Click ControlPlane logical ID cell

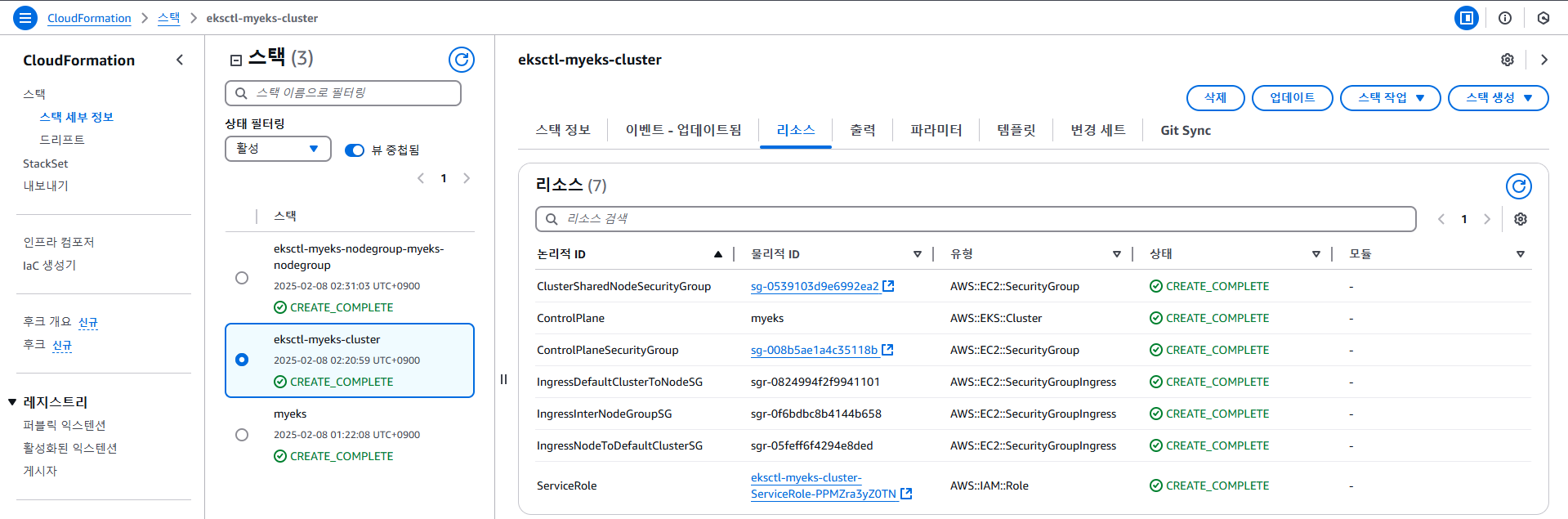click(570, 318)
